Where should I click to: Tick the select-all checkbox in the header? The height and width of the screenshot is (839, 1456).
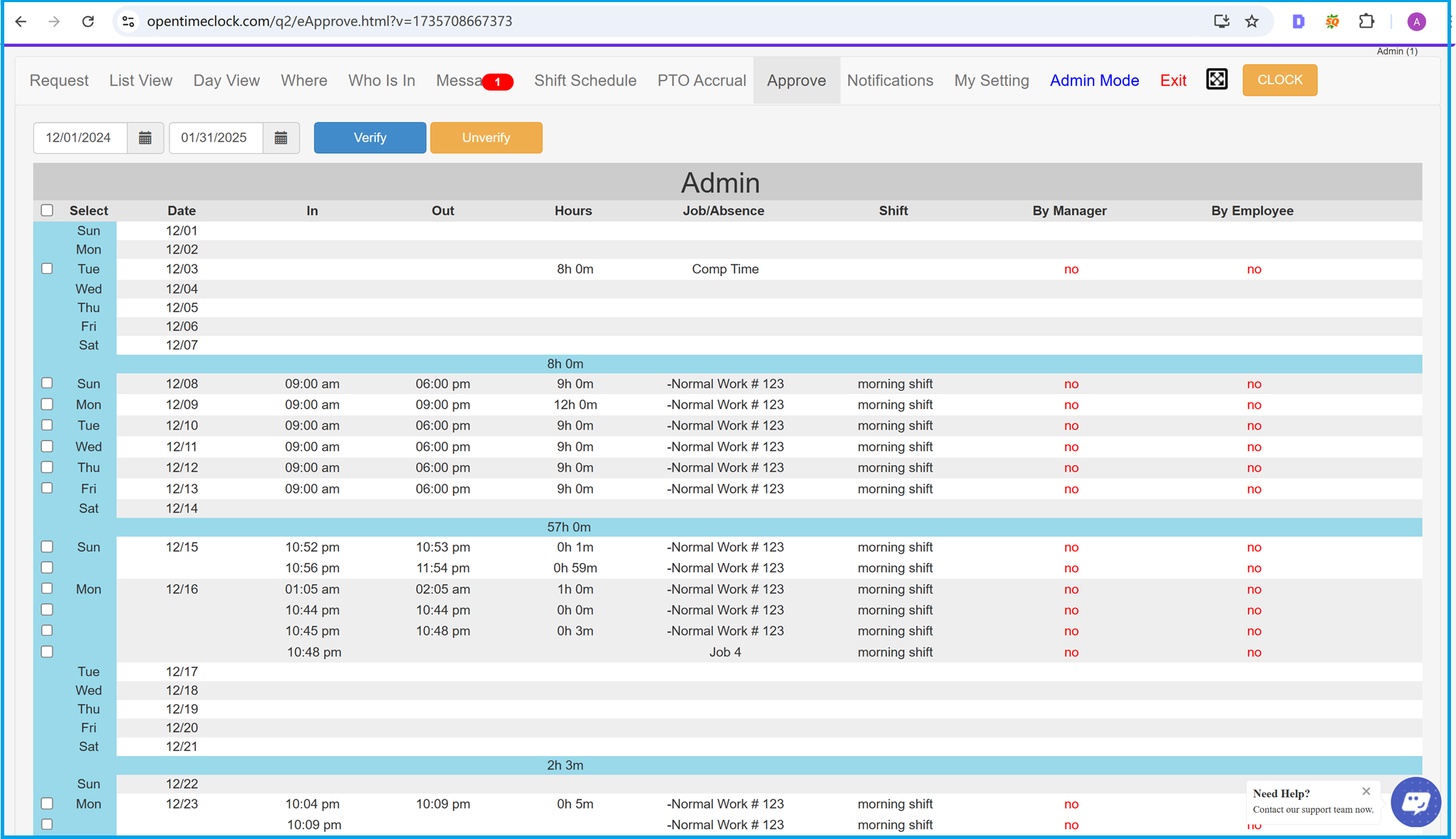47,210
